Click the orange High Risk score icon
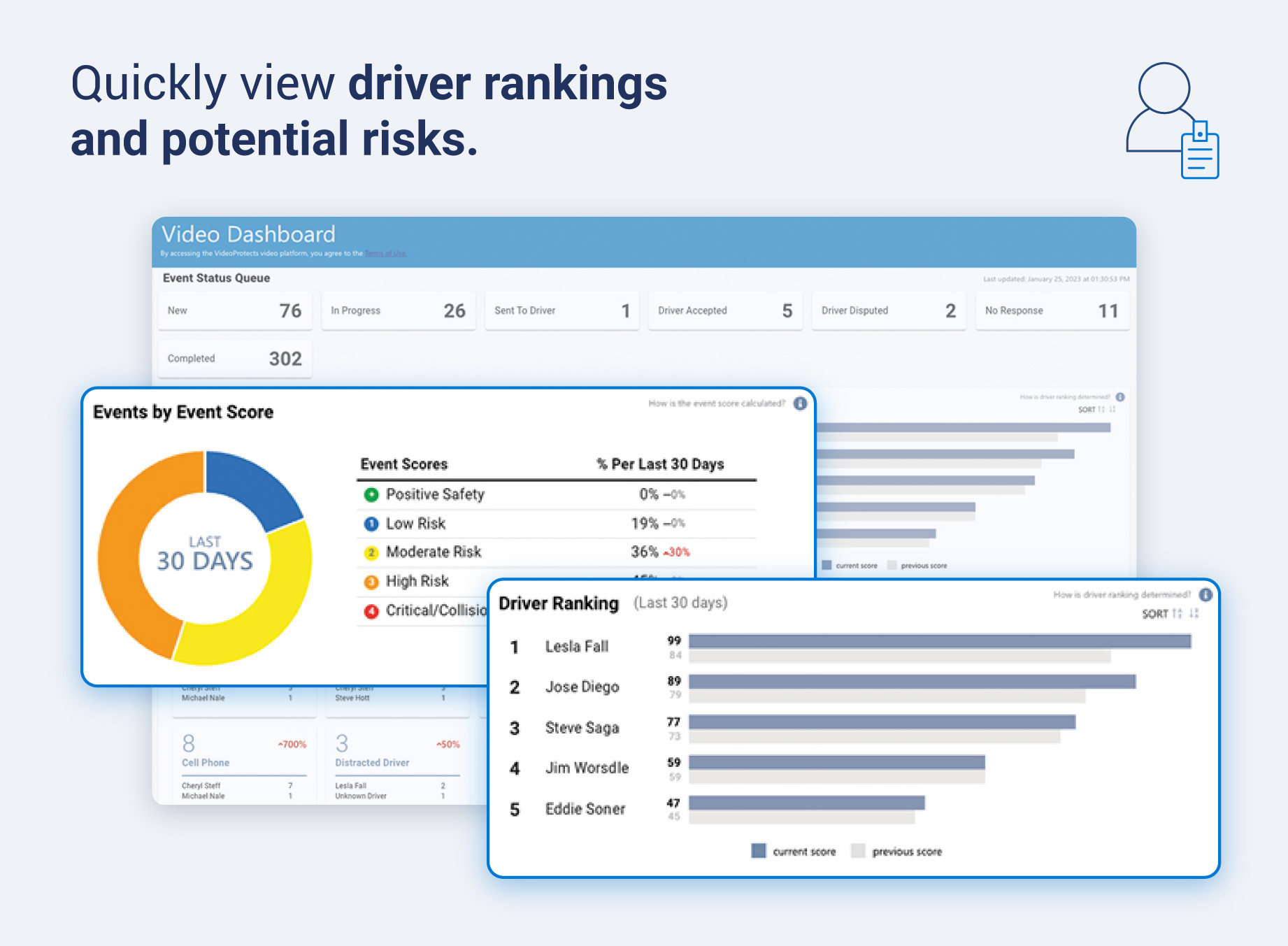This screenshot has width=1288, height=946. [371, 582]
